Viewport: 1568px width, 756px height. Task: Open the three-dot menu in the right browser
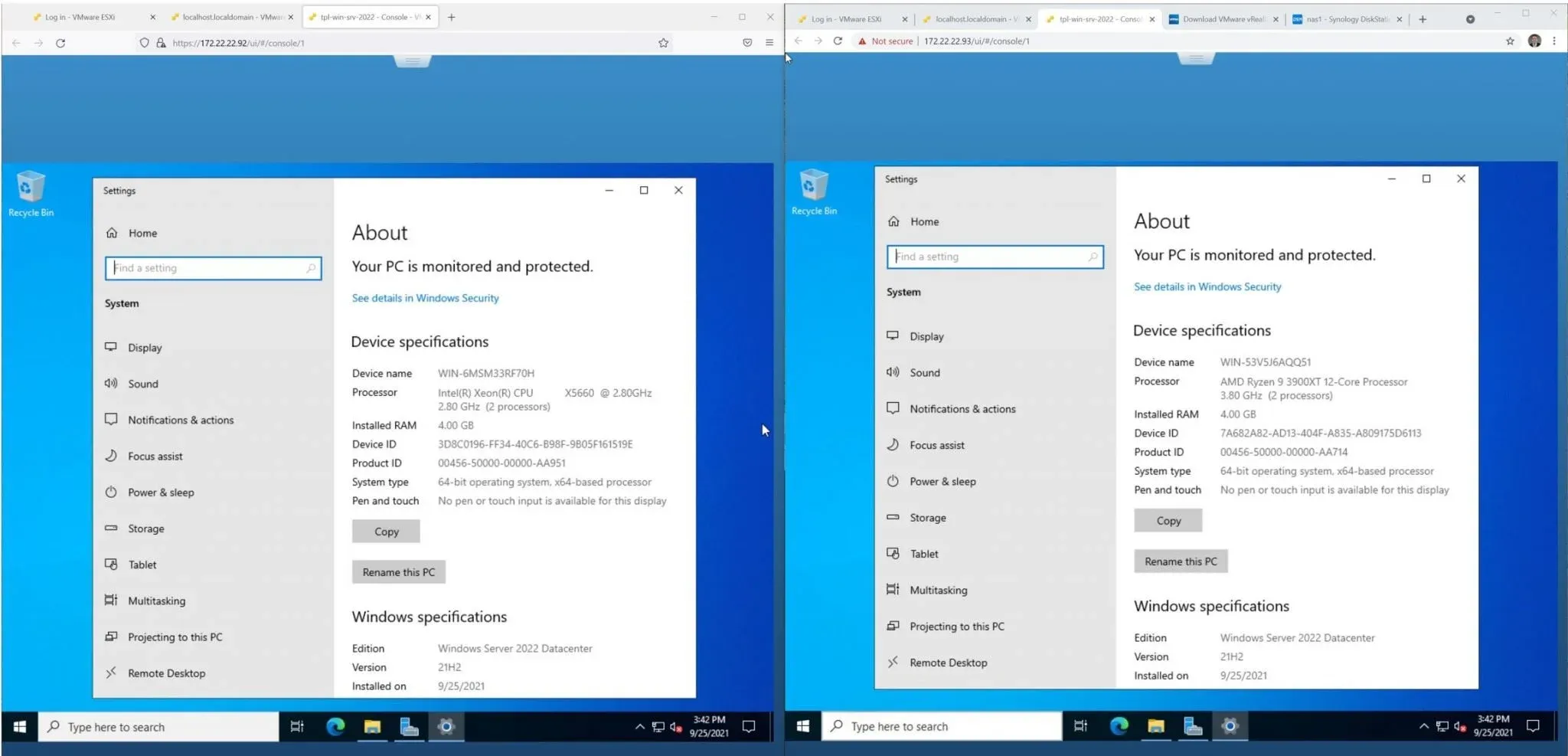point(1554,41)
